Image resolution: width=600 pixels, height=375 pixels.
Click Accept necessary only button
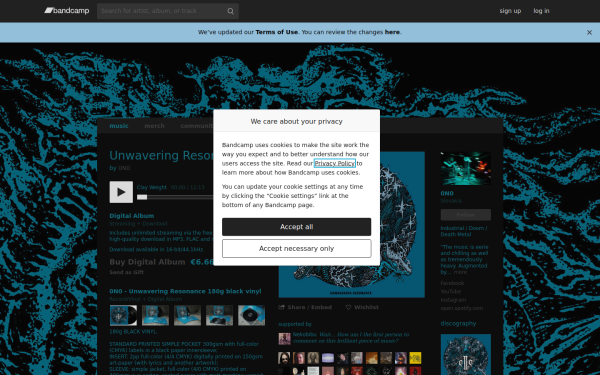click(x=297, y=249)
